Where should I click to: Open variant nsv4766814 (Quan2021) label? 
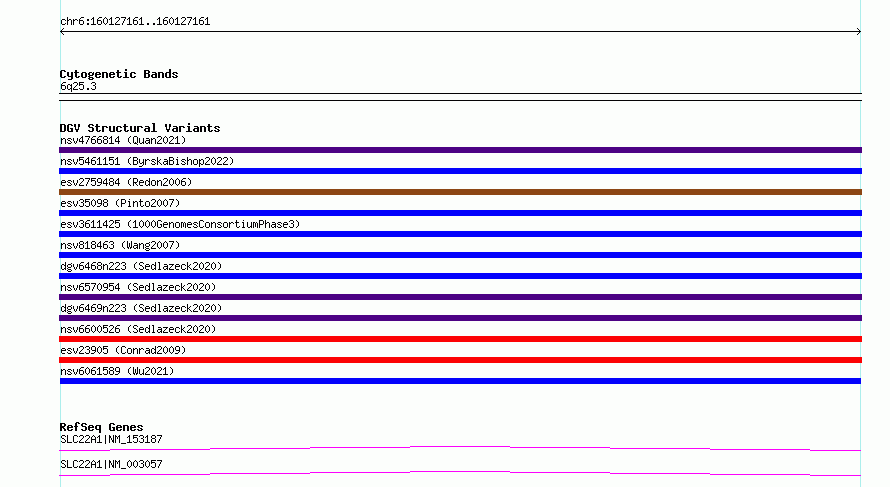[123, 140]
